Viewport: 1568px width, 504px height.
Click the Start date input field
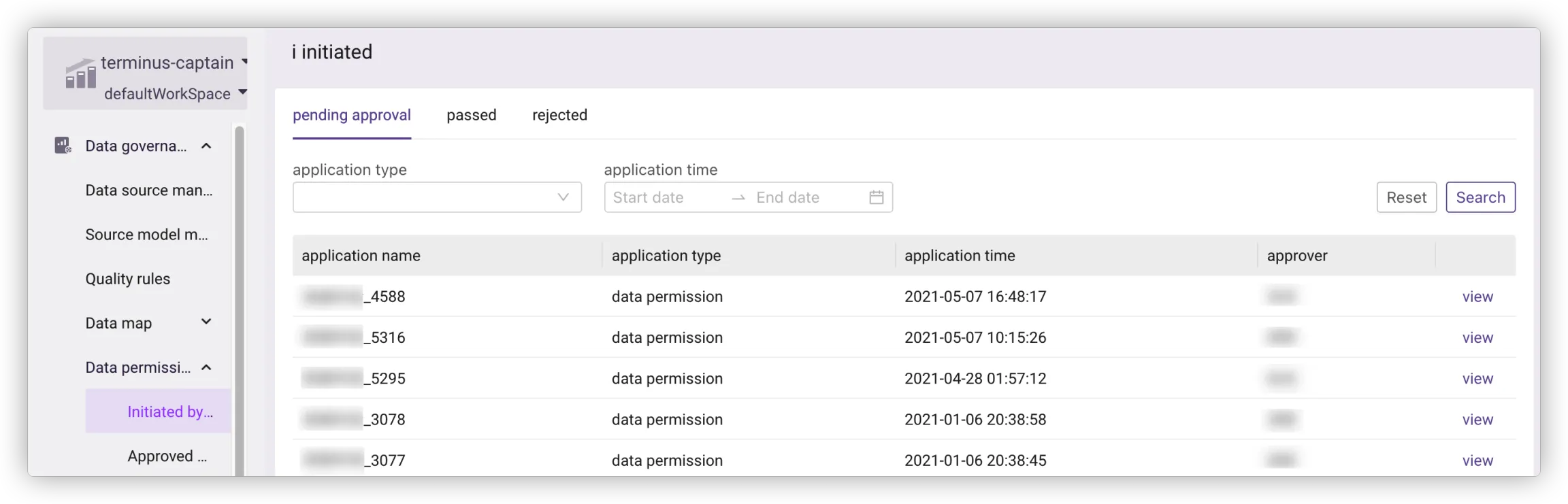coord(664,197)
